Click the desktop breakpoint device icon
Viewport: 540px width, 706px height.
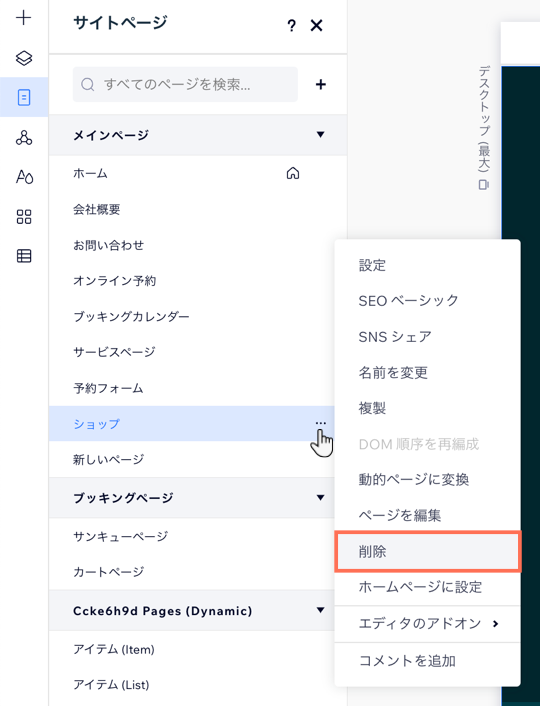click(x=484, y=185)
